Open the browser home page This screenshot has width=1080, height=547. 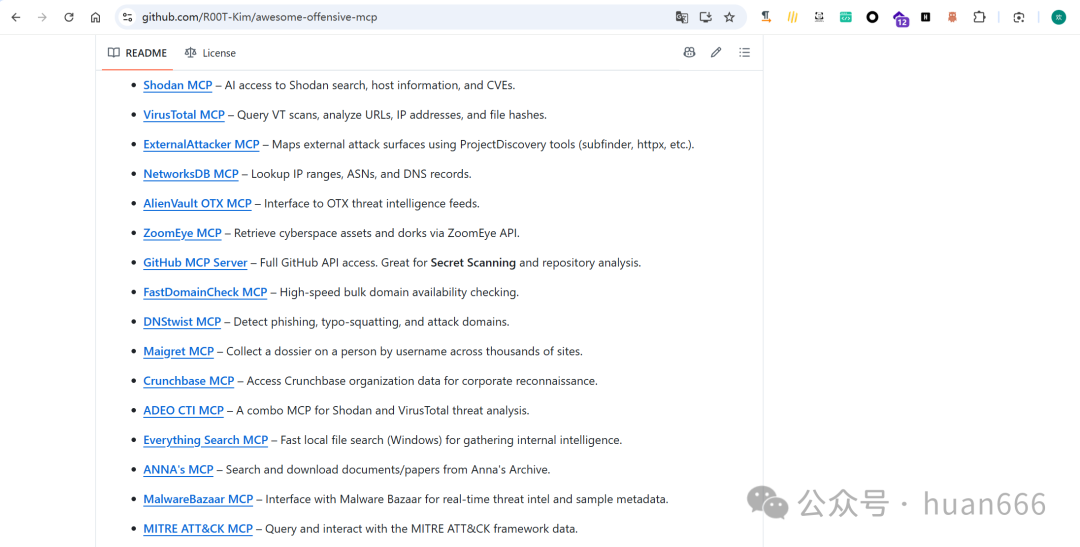coord(96,17)
